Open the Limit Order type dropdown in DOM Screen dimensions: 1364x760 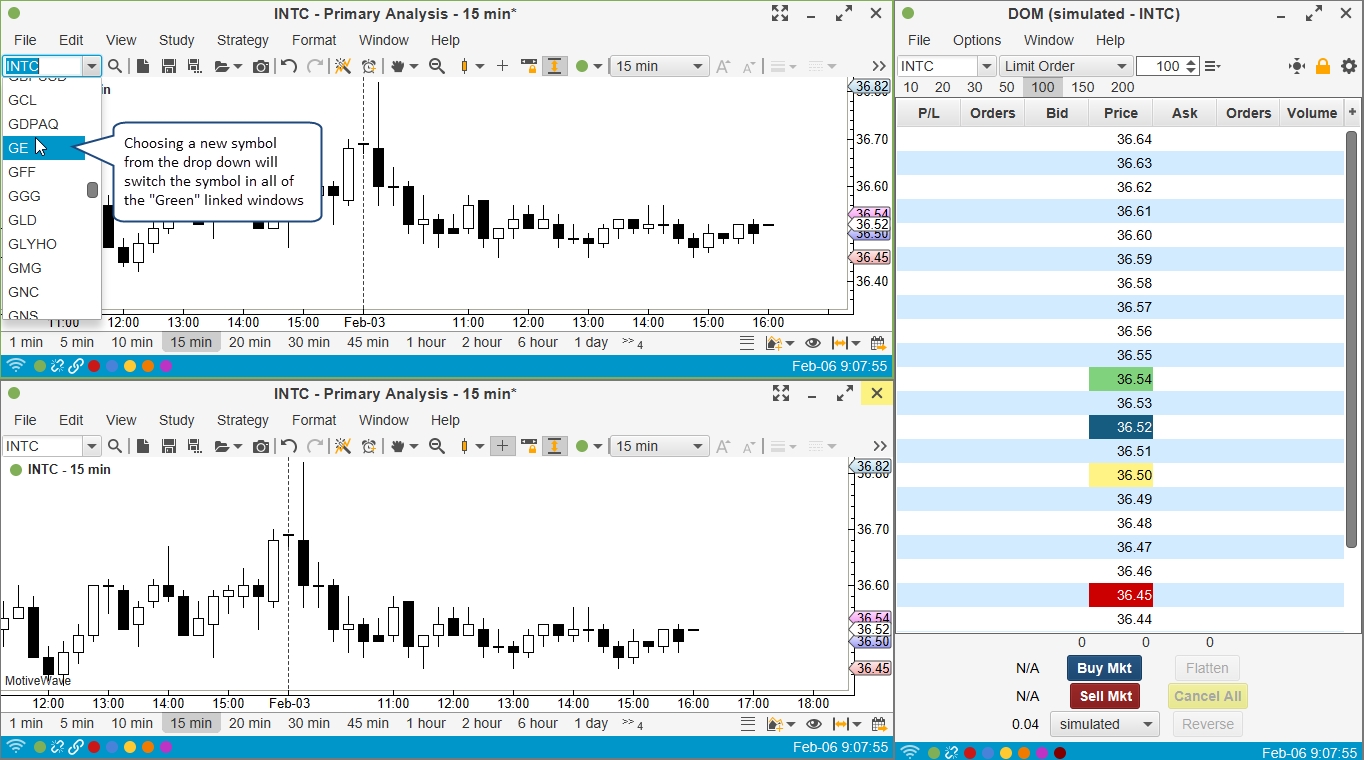coord(1066,66)
